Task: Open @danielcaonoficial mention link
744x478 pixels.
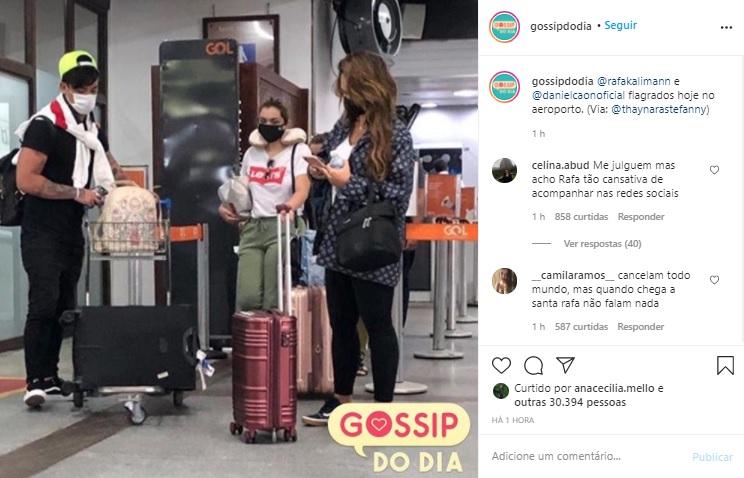Action: 578,95
